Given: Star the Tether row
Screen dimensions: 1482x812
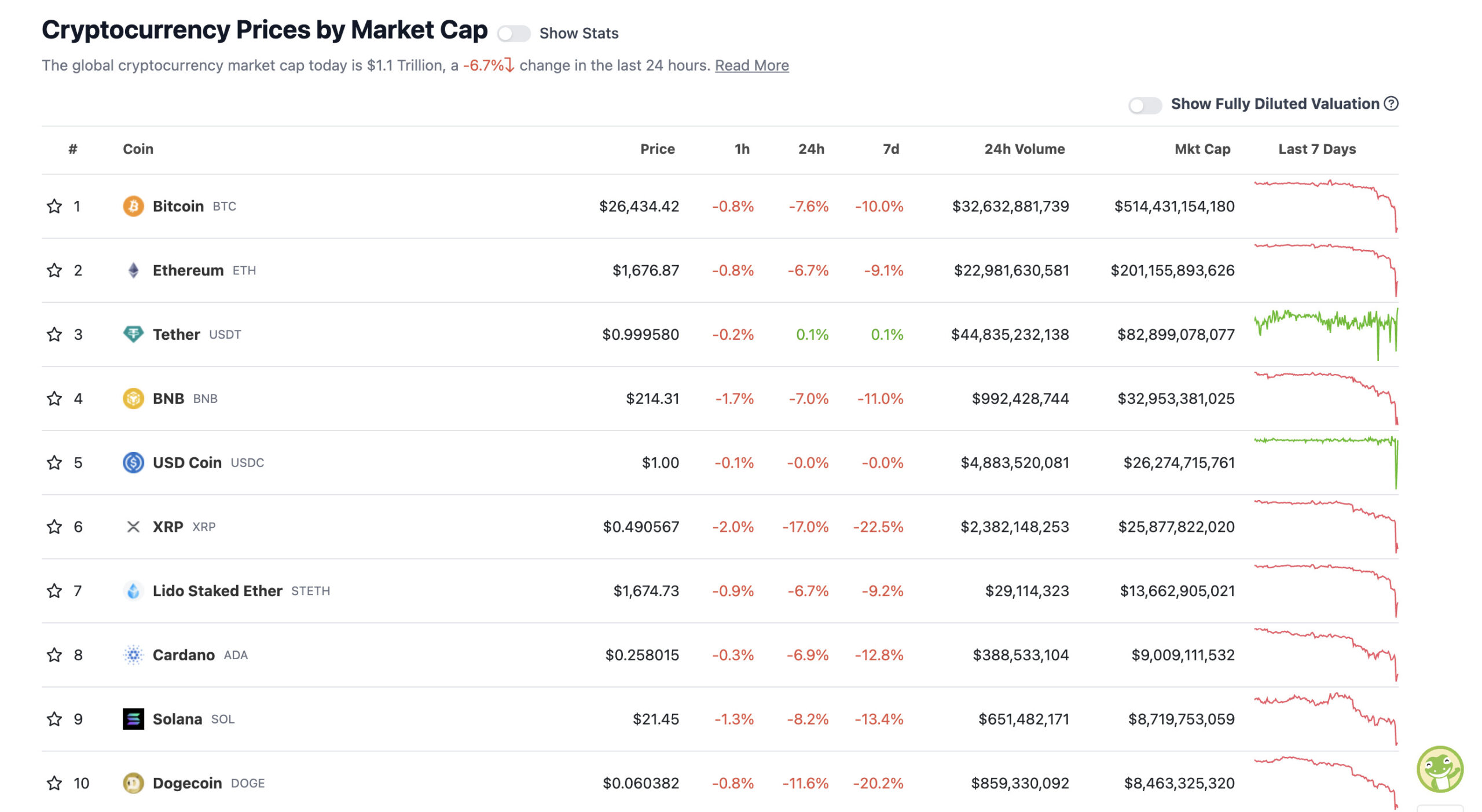Looking at the screenshot, I should pos(54,335).
